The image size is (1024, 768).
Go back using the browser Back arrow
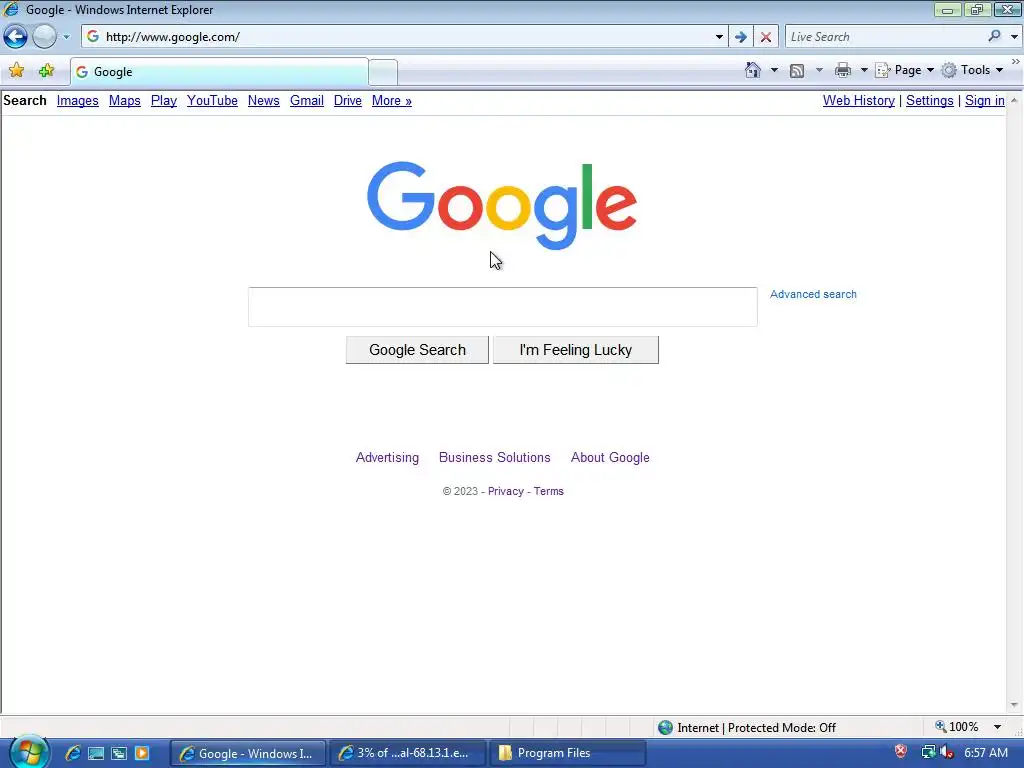coord(16,37)
